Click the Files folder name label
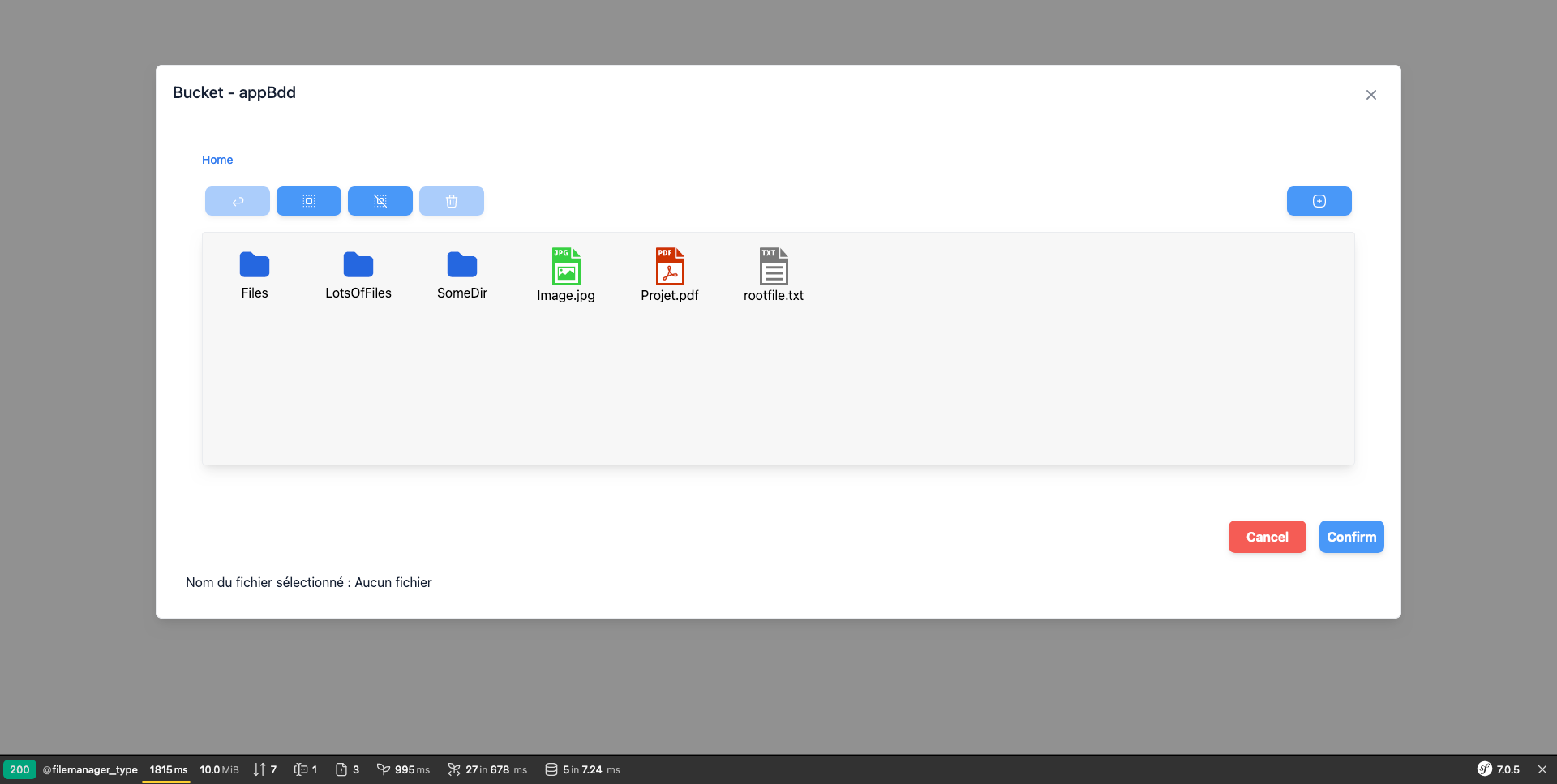Image resolution: width=1557 pixels, height=784 pixels. [x=255, y=293]
